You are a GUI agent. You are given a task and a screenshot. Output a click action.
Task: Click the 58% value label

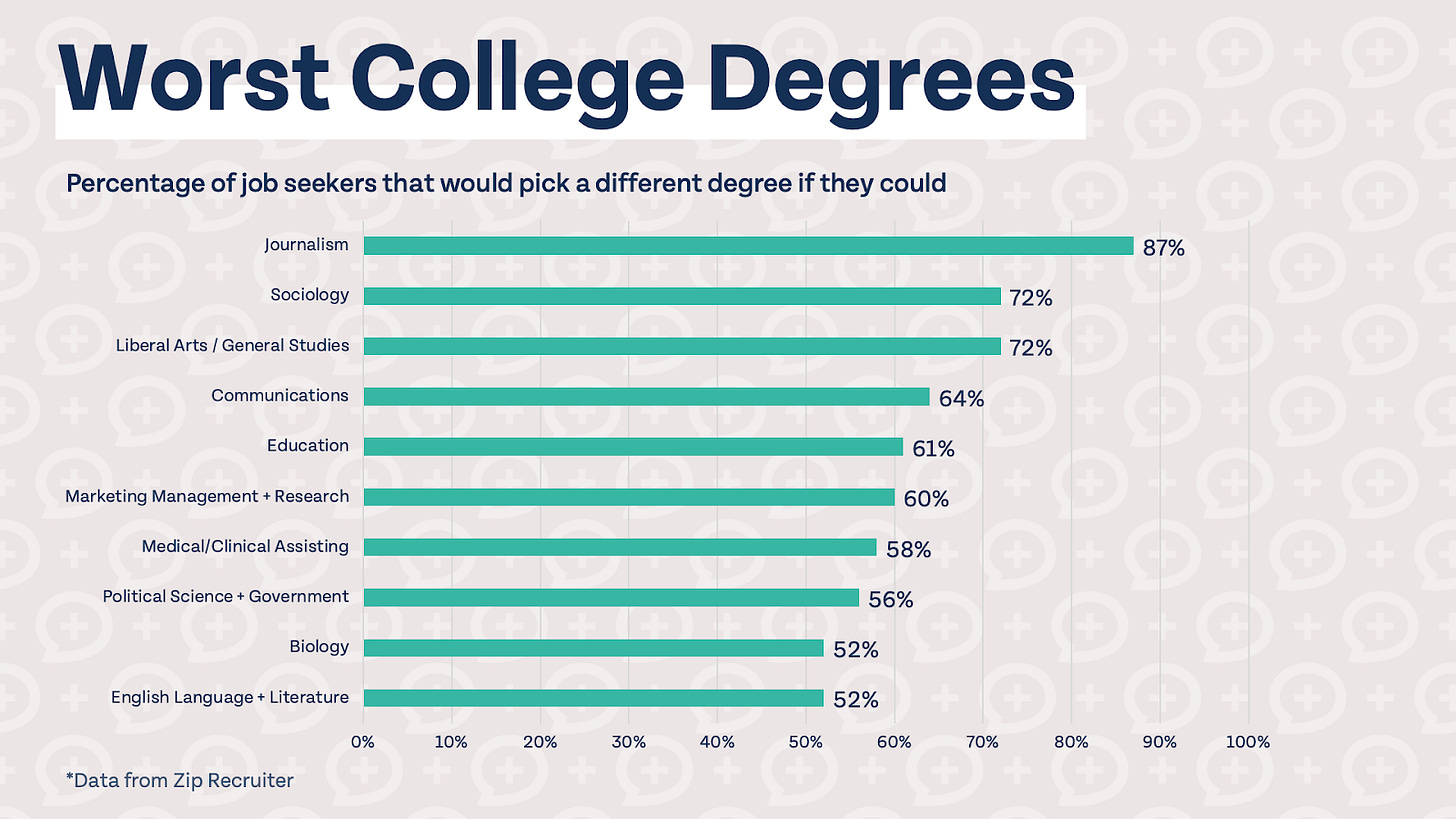pos(908,549)
